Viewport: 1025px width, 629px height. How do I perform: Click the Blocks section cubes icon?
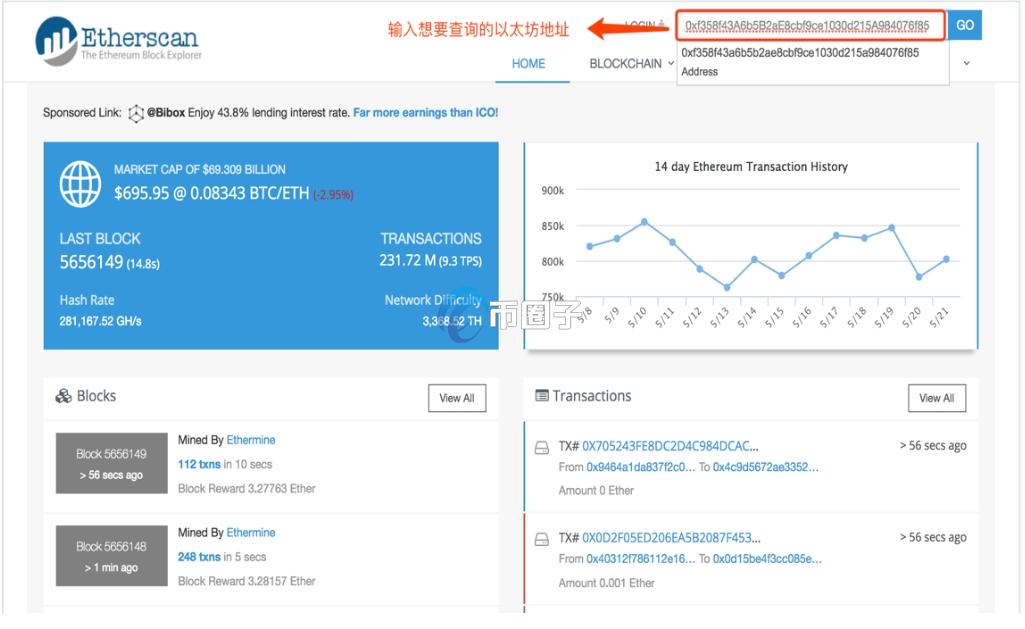coord(63,396)
